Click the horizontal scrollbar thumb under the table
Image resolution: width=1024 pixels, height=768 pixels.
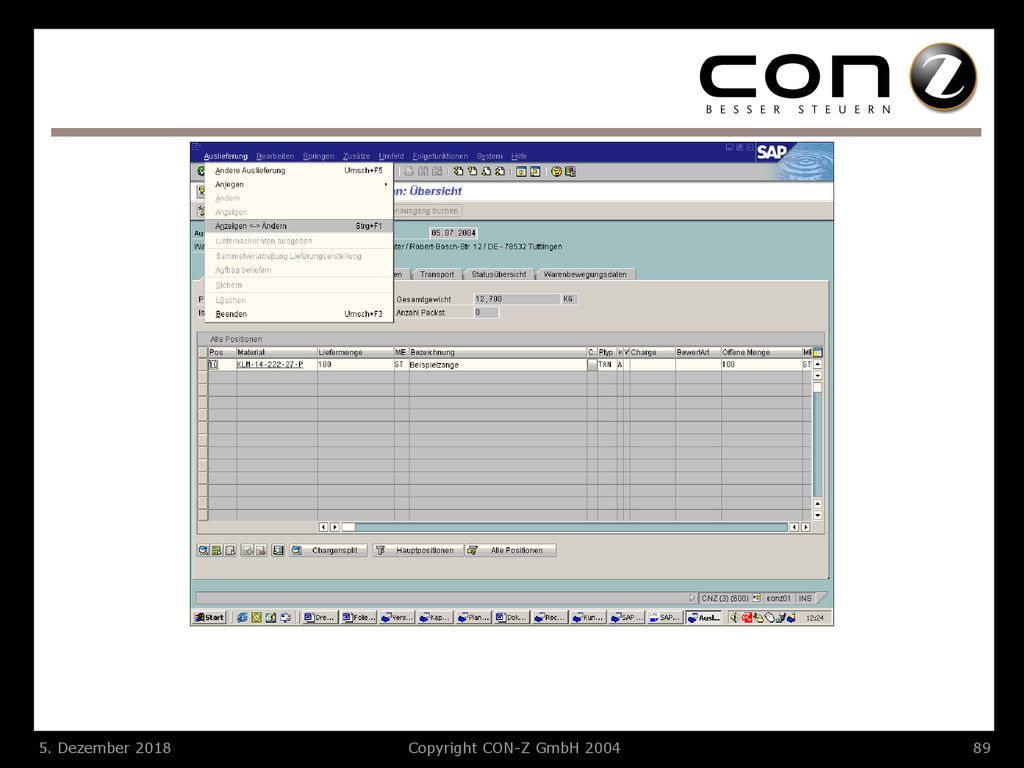(349, 527)
